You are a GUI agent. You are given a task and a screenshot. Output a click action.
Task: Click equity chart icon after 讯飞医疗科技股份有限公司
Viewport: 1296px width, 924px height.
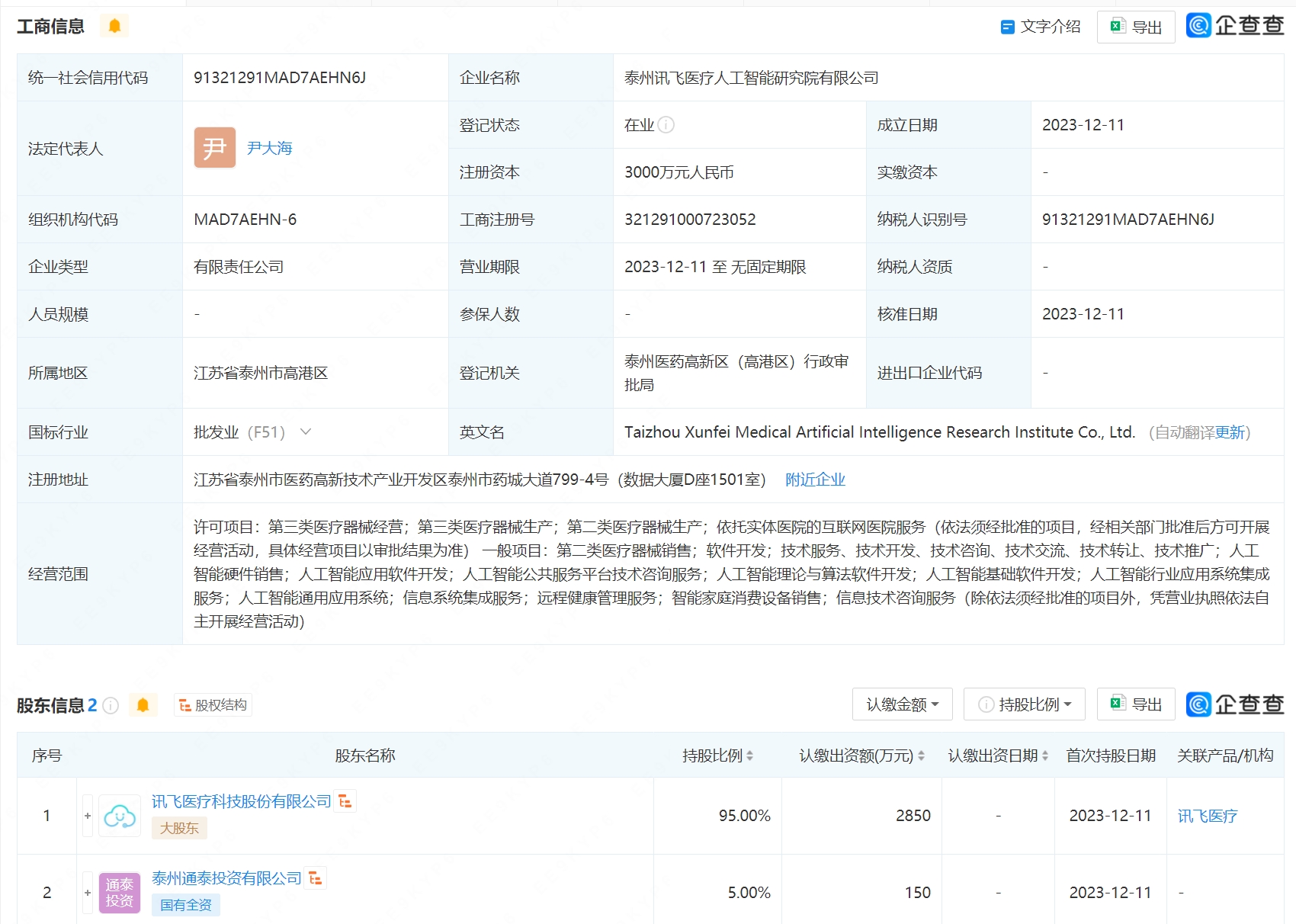(345, 801)
